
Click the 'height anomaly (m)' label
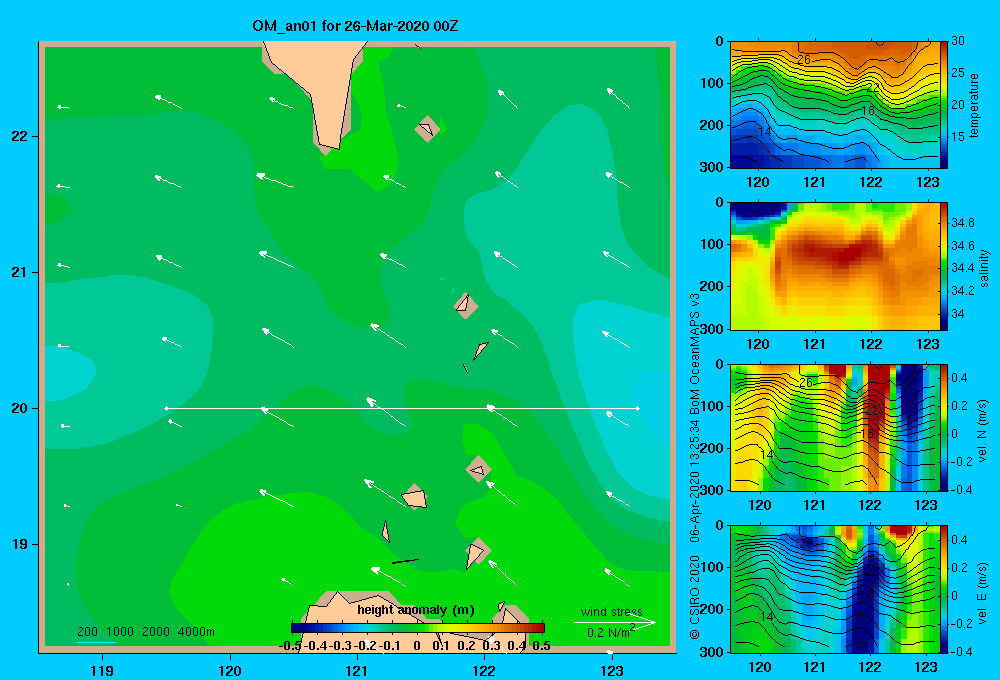click(x=416, y=610)
